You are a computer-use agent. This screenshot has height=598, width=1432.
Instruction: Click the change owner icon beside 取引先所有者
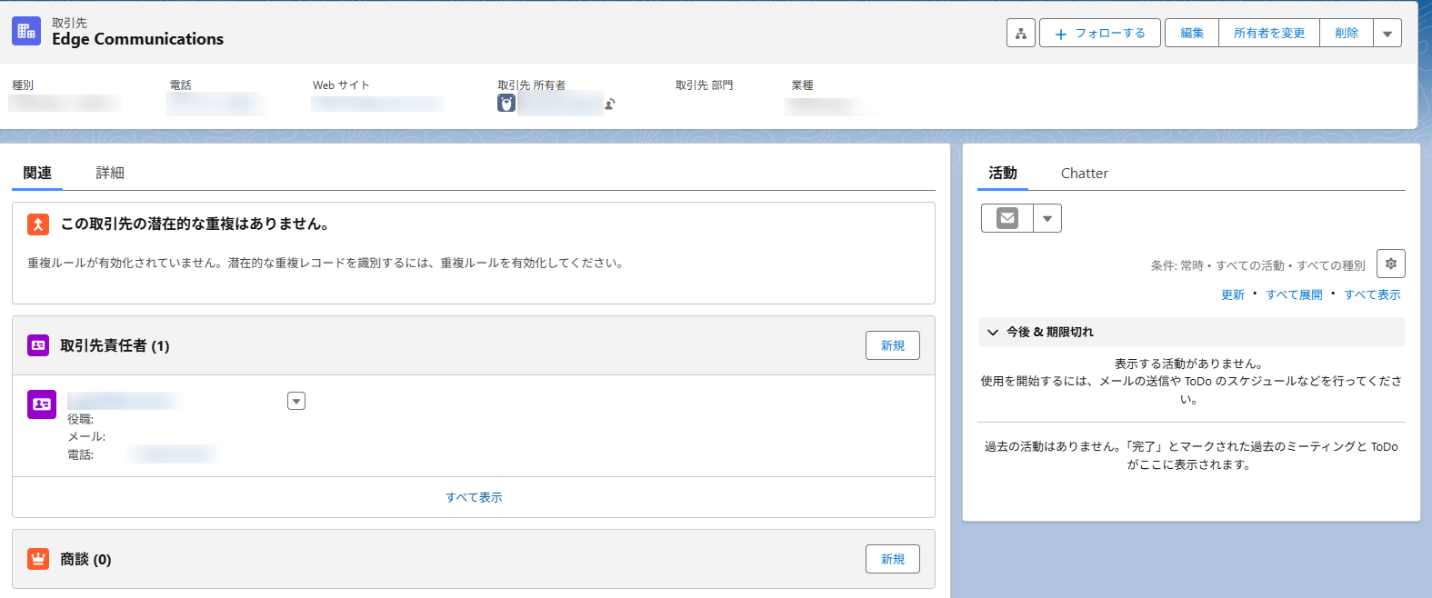click(x=609, y=103)
